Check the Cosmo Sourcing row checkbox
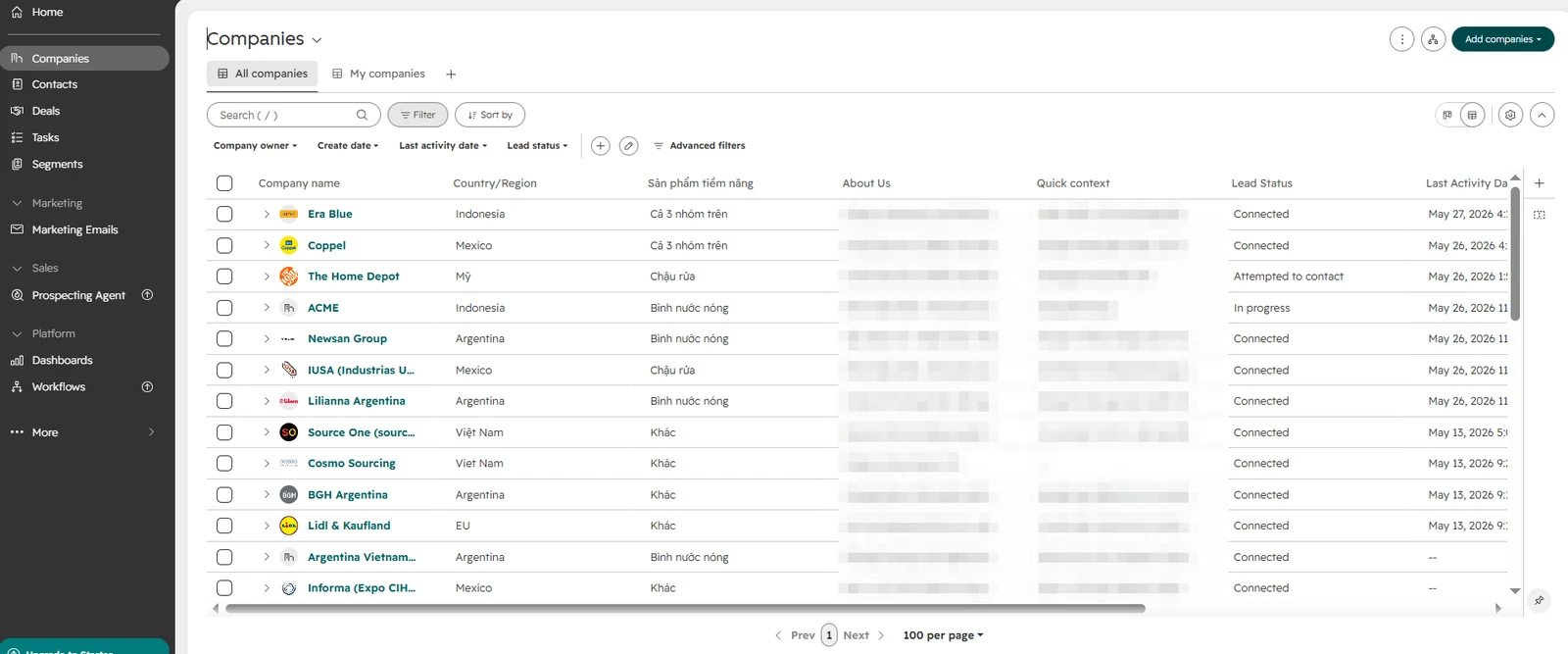This screenshot has width=1568, height=654. pyautogui.click(x=224, y=464)
